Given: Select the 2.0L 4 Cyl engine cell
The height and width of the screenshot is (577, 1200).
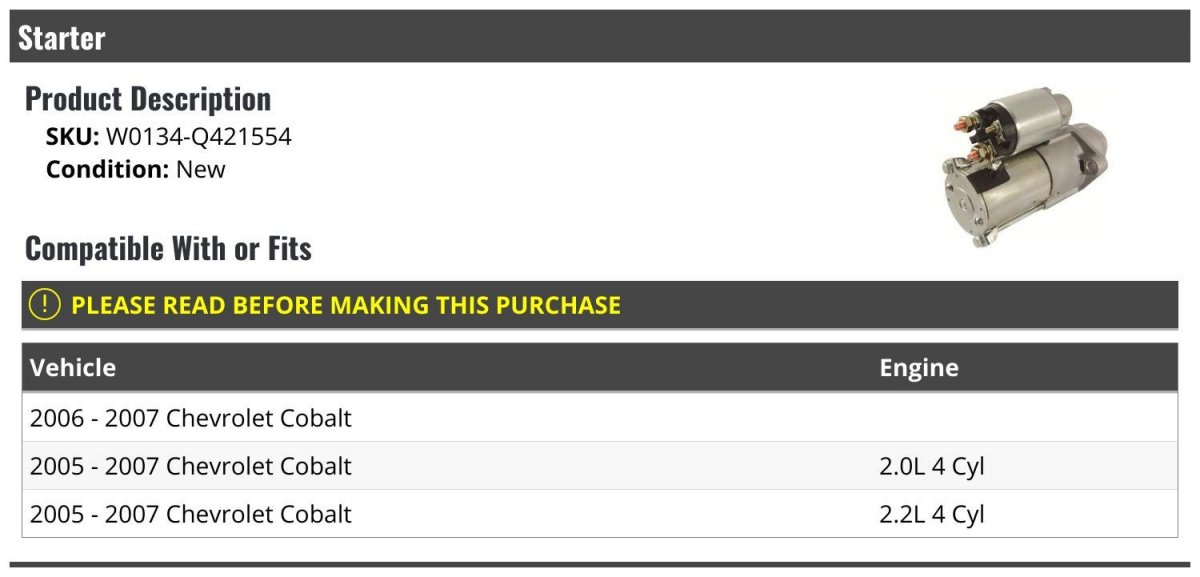Looking at the screenshot, I should [932, 466].
